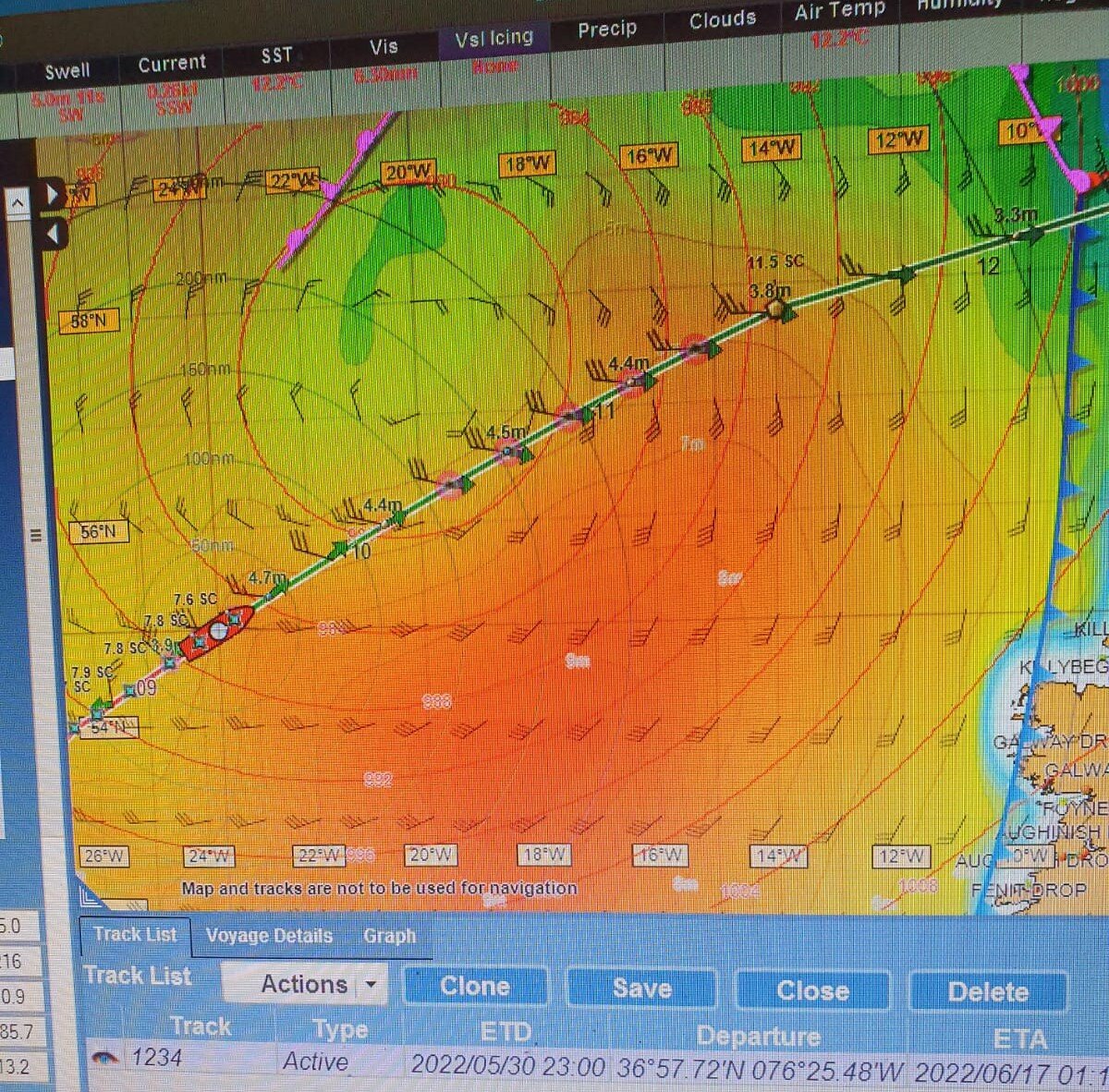The width and height of the screenshot is (1109, 1092).
Task: Select the Vsl Icing layer tab
Action: 494,38
